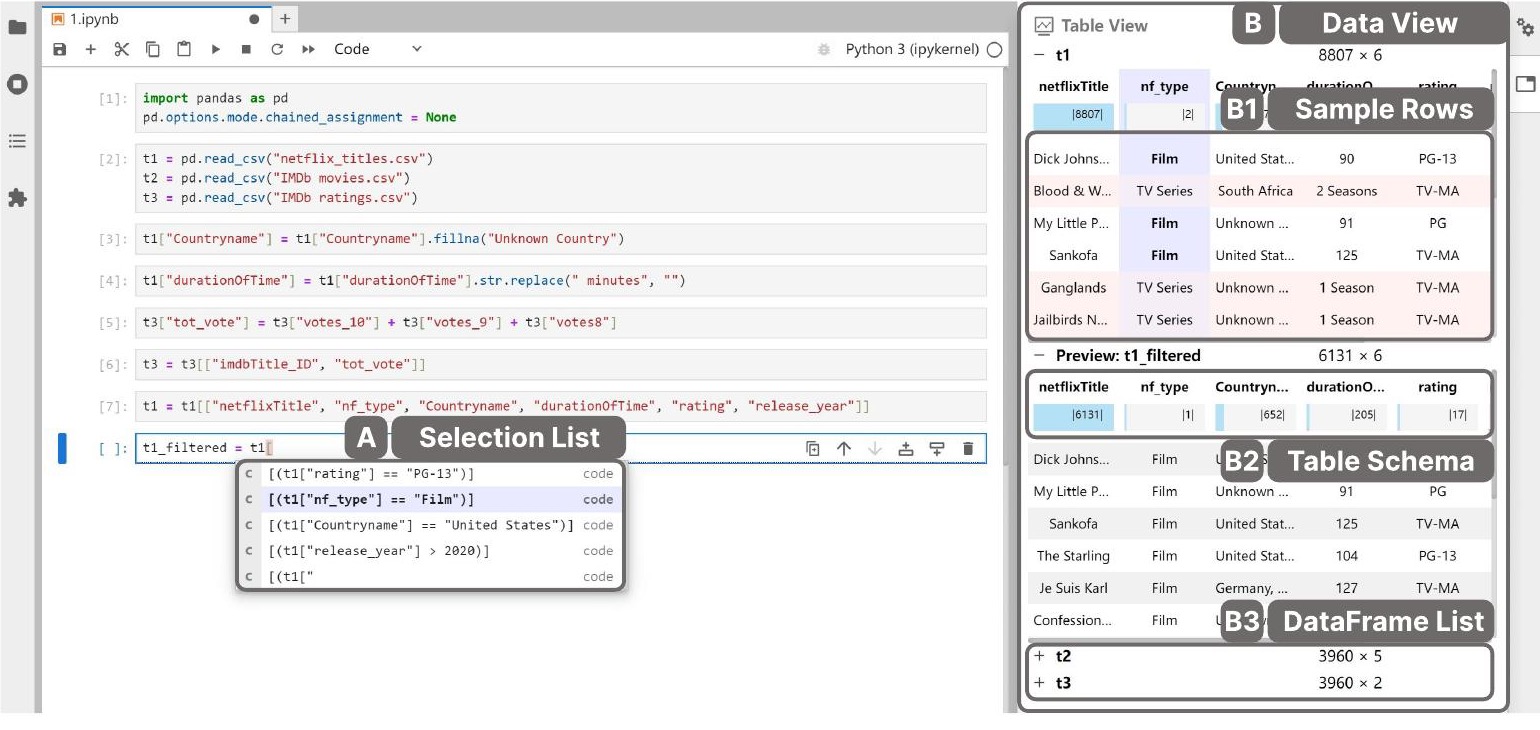Run the selected cell with play icon
The image size is (1540, 730).
tap(215, 49)
